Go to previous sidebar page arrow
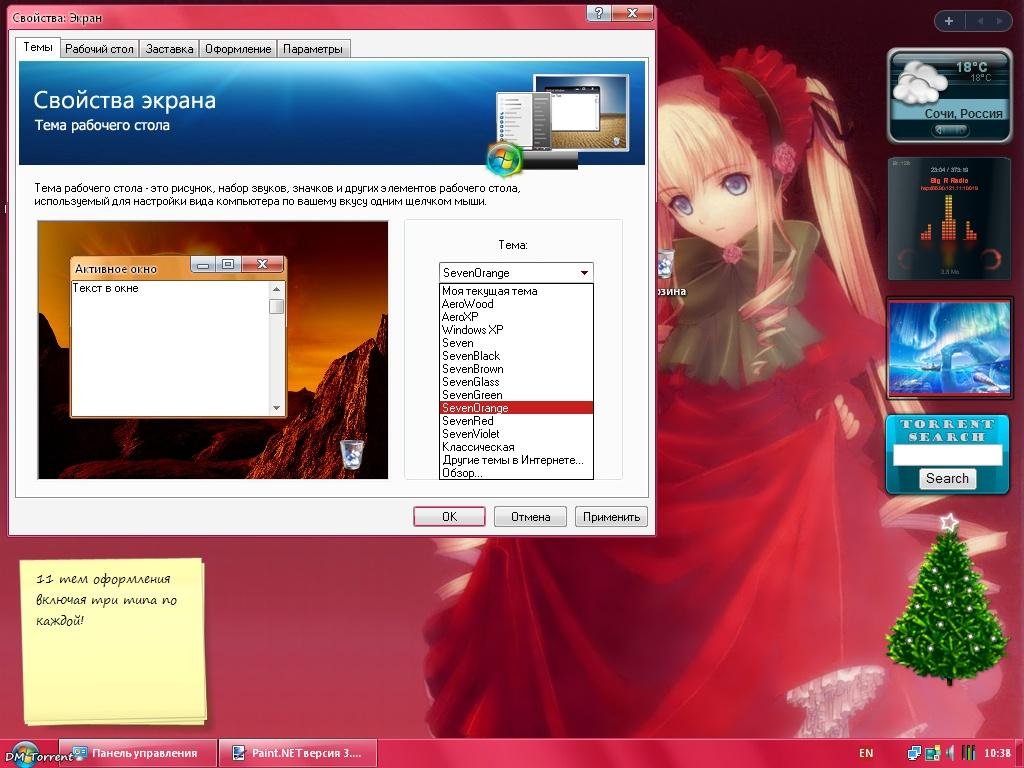The height and width of the screenshot is (768, 1024). pyautogui.click(x=980, y=21)
